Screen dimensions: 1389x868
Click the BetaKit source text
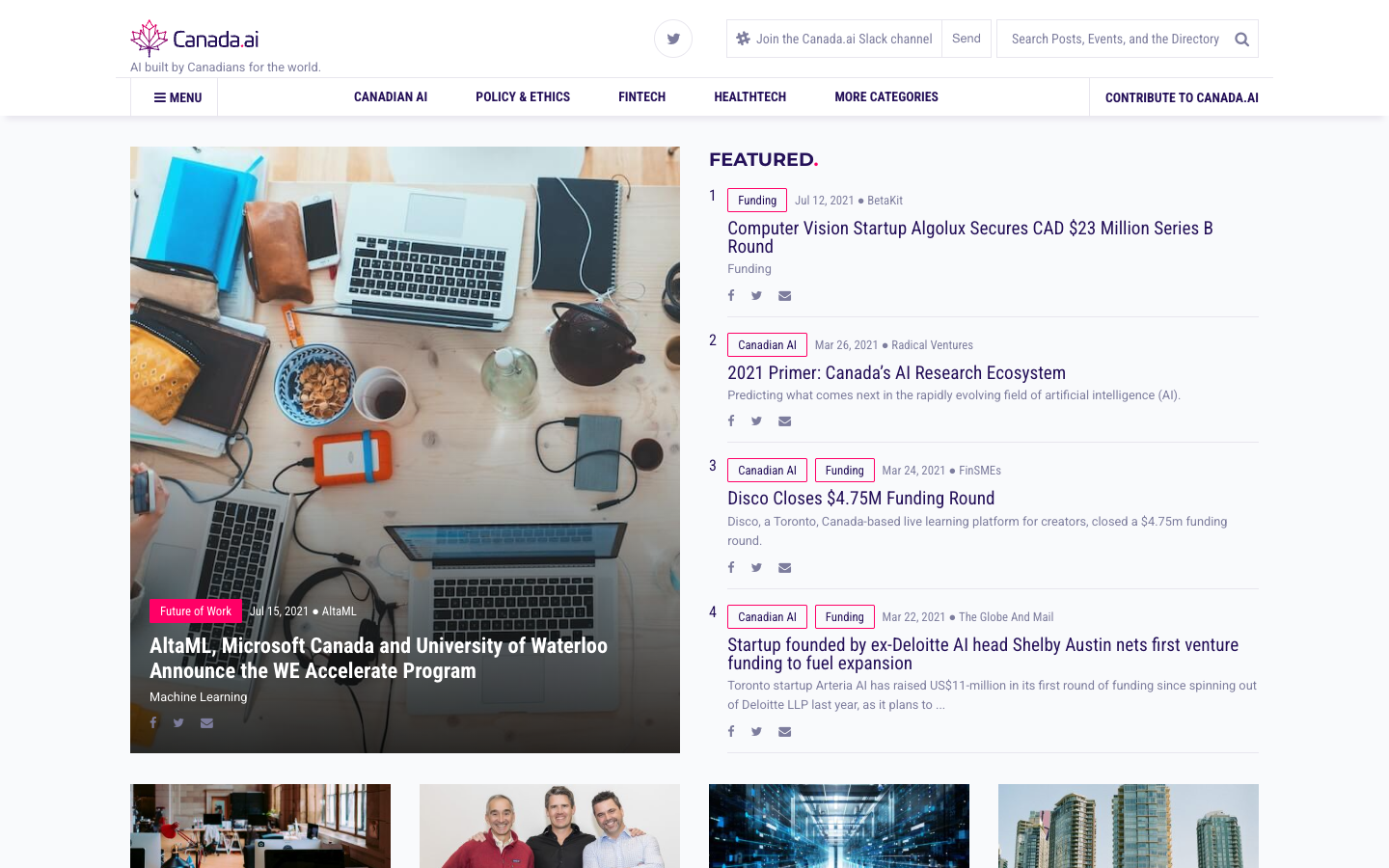pyautogui.click(x=885, y=201)
